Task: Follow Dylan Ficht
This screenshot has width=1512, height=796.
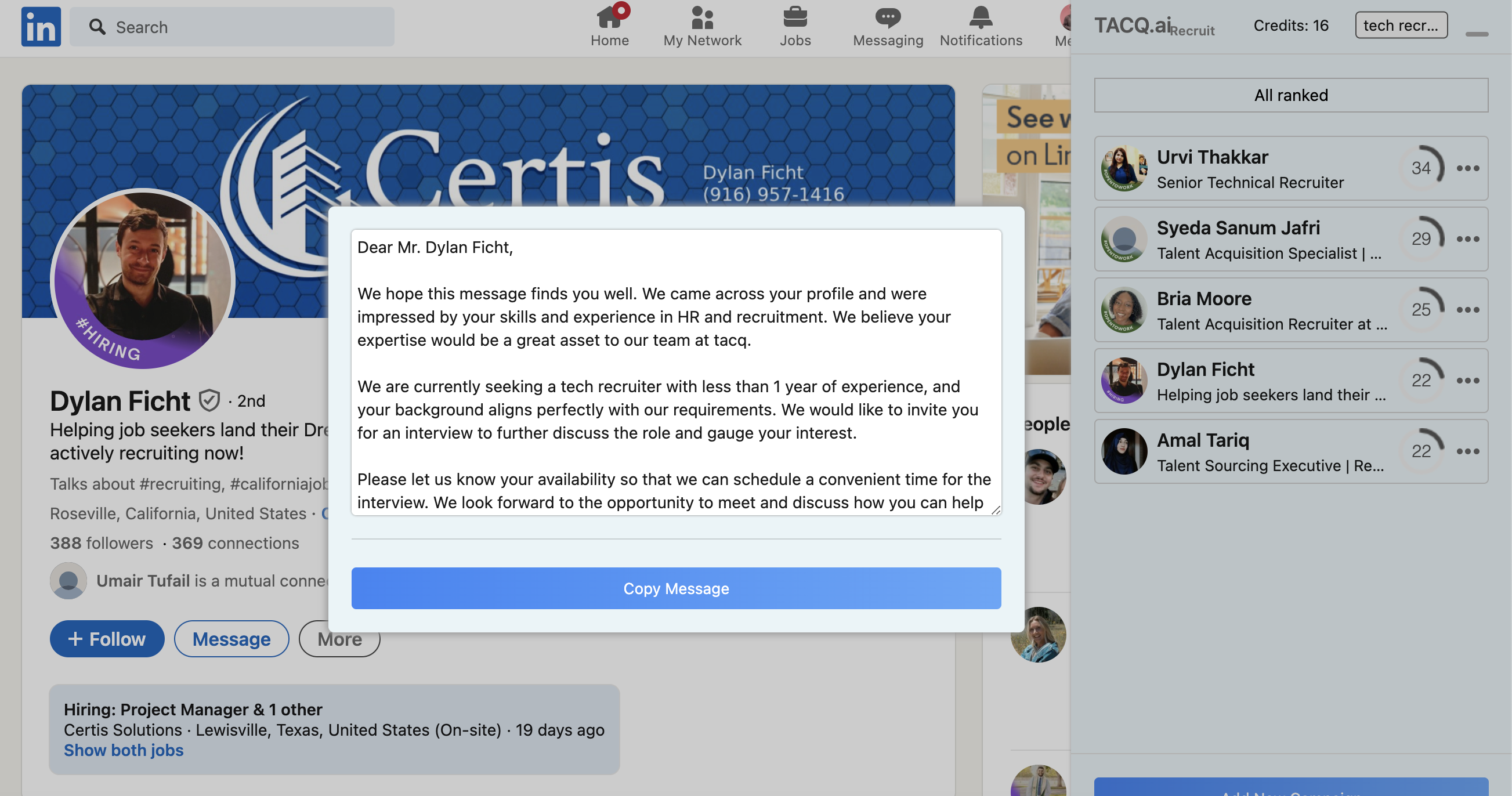Action: pyautogui.click(x=107, y=639)
